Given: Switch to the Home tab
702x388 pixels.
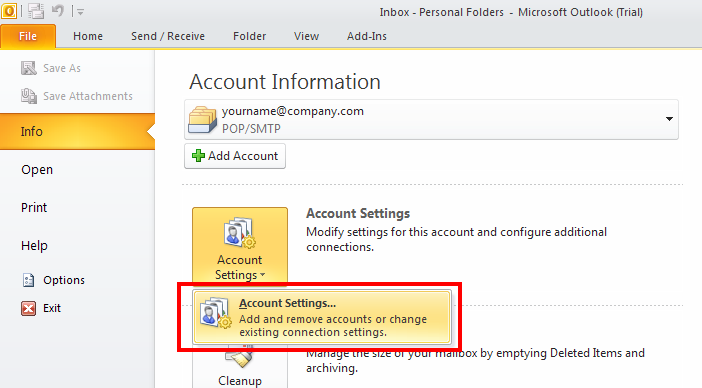Looking at the screenshot, I should 88,36.
